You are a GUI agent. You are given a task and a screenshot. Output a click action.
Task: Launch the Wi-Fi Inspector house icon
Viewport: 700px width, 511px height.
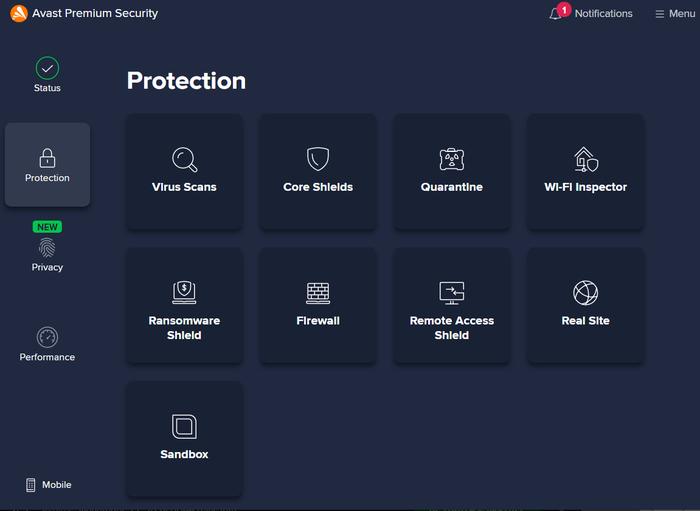point(585,160)
